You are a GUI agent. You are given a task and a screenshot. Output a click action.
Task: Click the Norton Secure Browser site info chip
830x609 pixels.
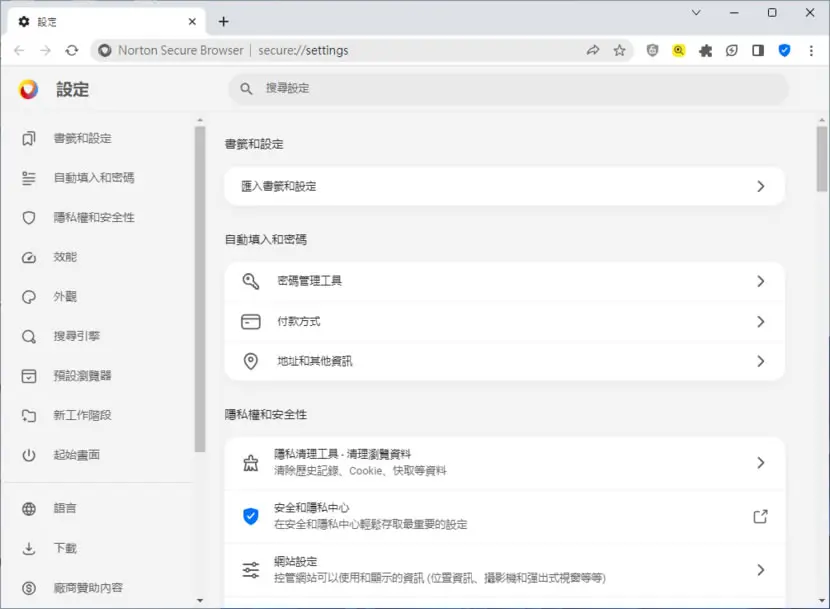(171, 50)
